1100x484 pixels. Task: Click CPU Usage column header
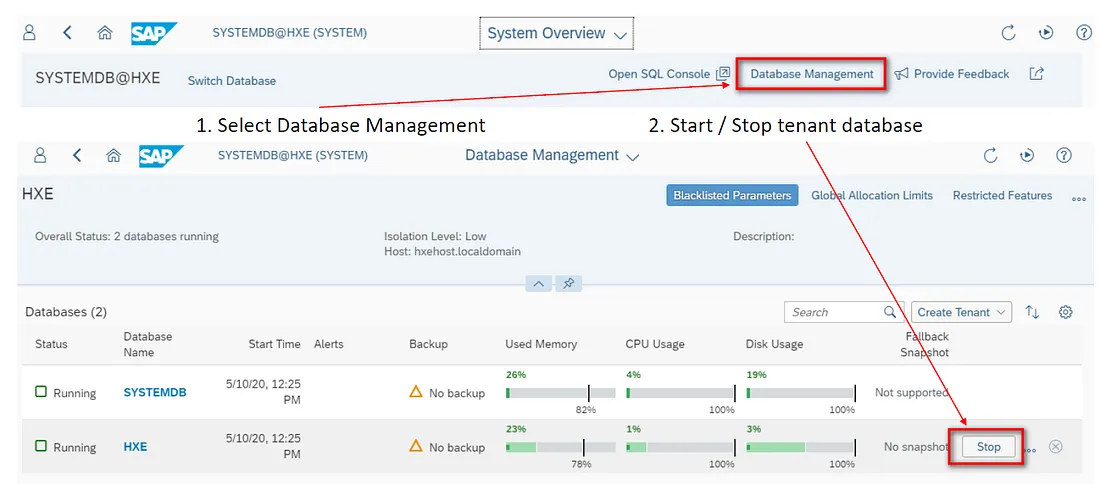click(x=655, y=344)
